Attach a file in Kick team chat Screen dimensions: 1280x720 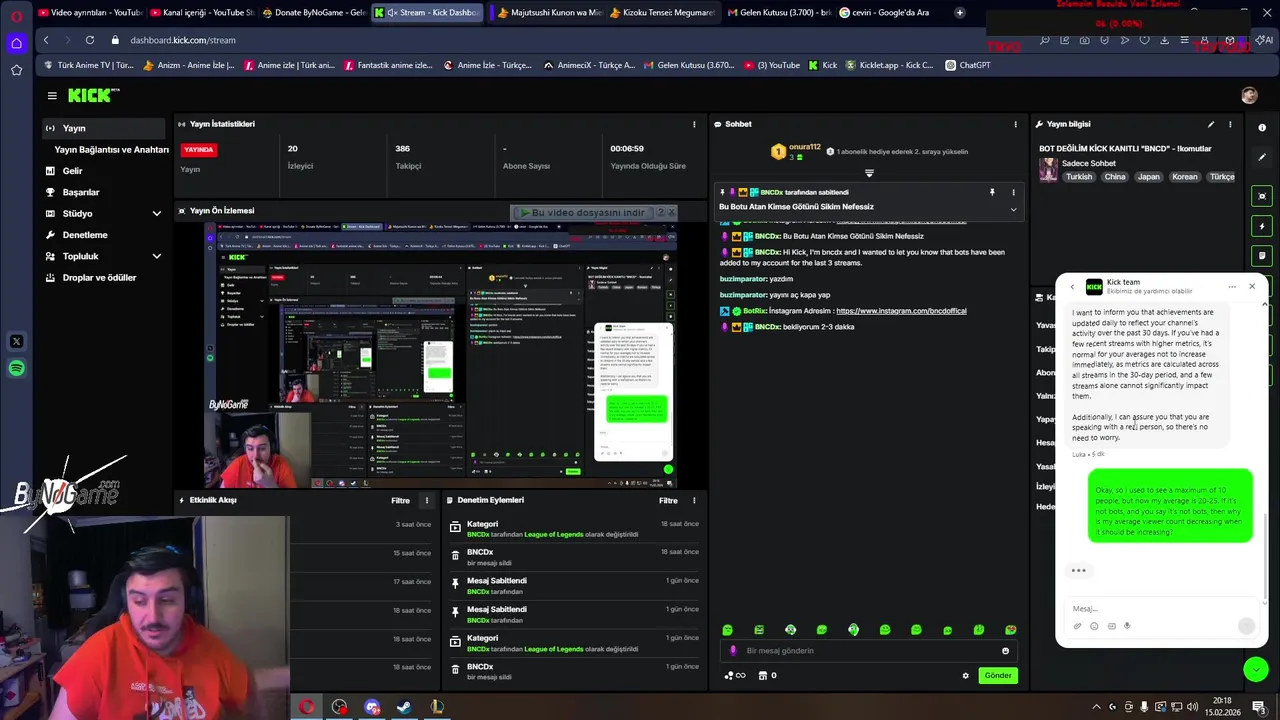(1077, 626)
